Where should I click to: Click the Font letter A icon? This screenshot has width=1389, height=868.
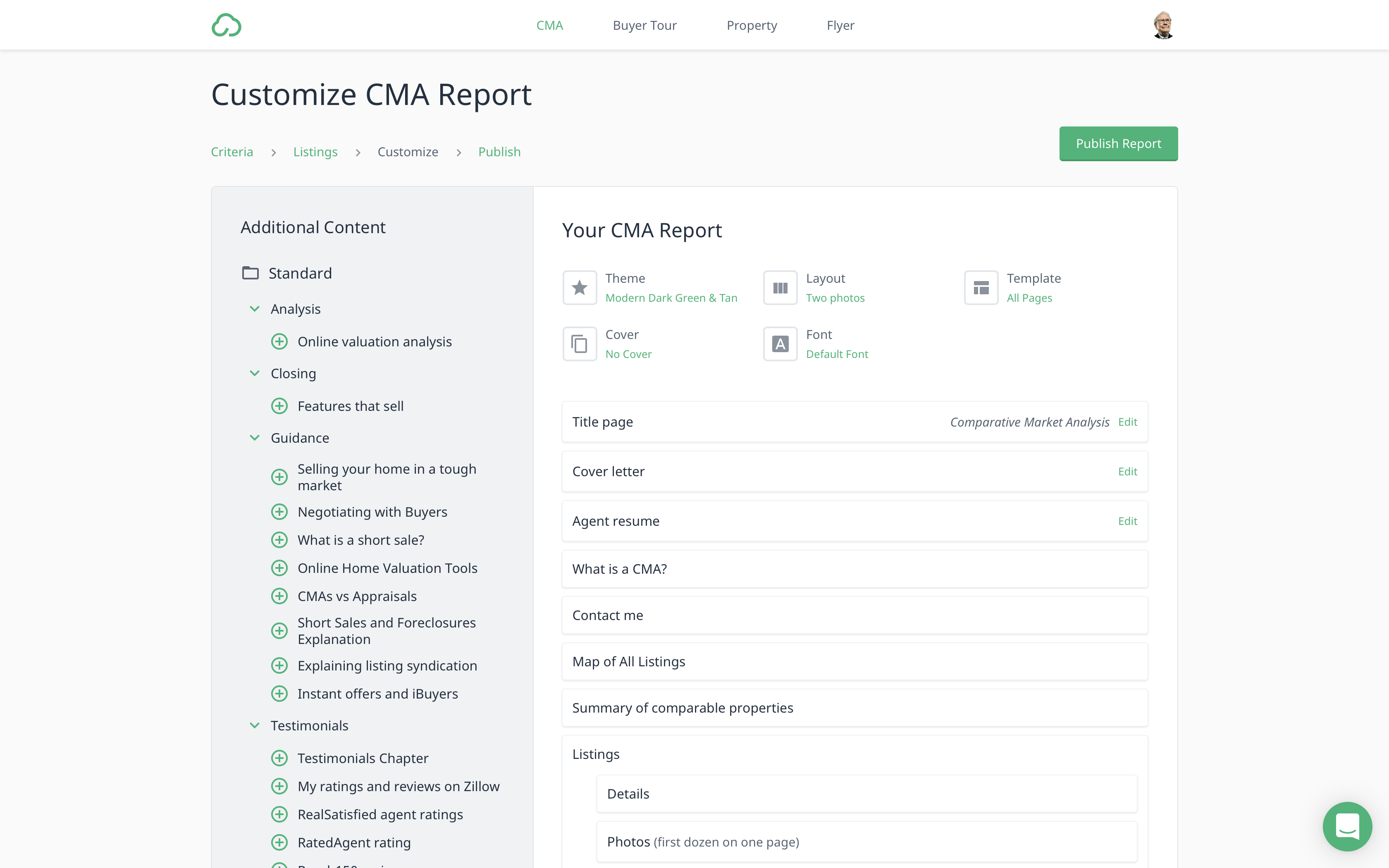click(780, 344)
